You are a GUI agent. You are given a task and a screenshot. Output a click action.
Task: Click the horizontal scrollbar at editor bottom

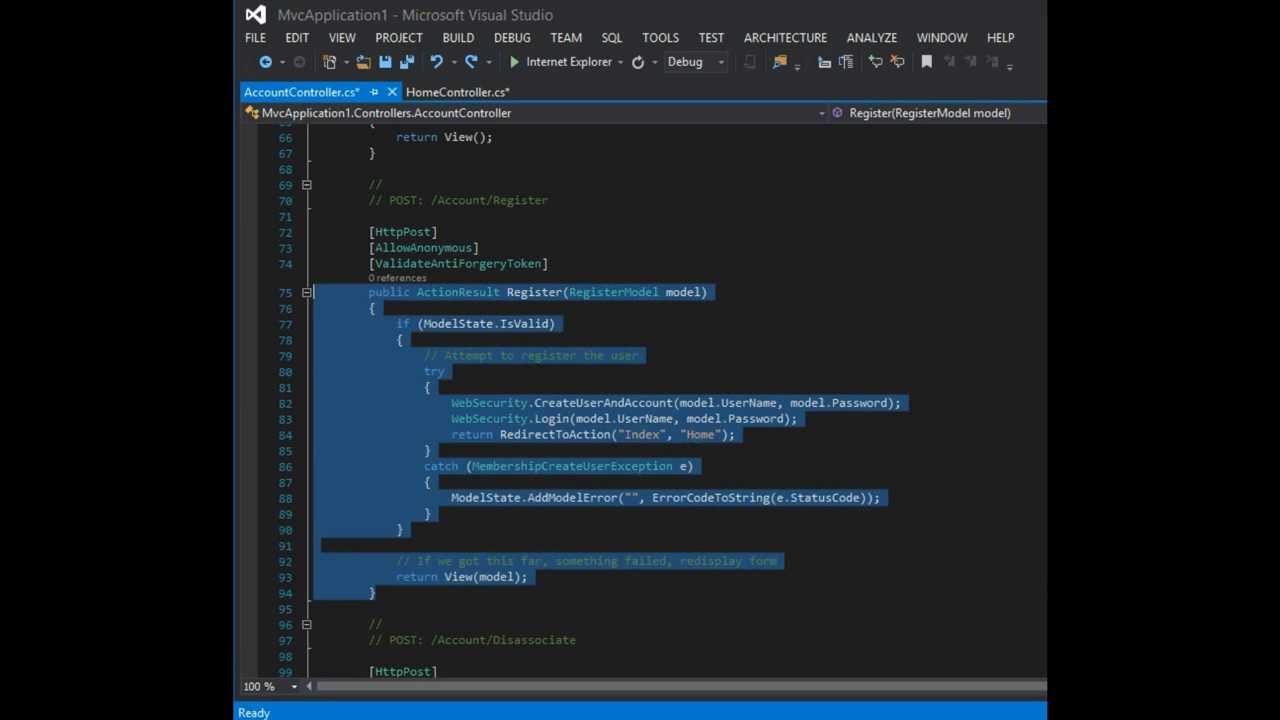click(680, 686)
